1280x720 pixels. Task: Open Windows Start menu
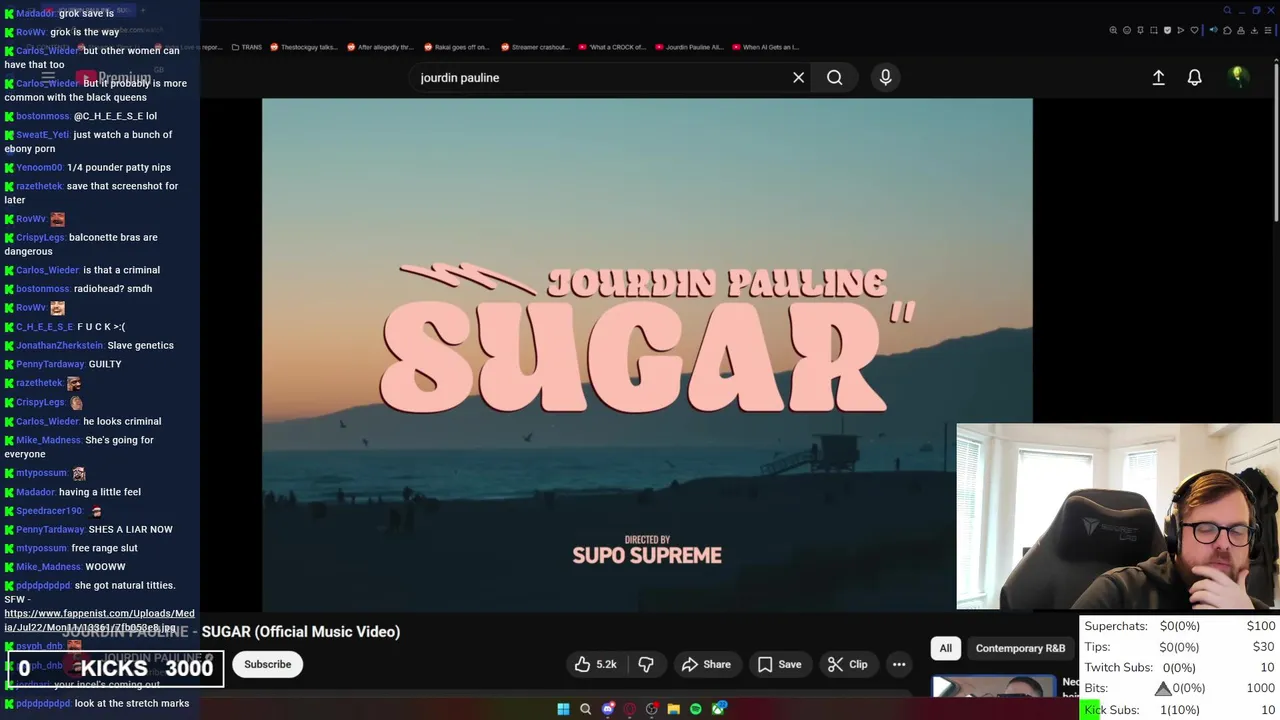563,709
